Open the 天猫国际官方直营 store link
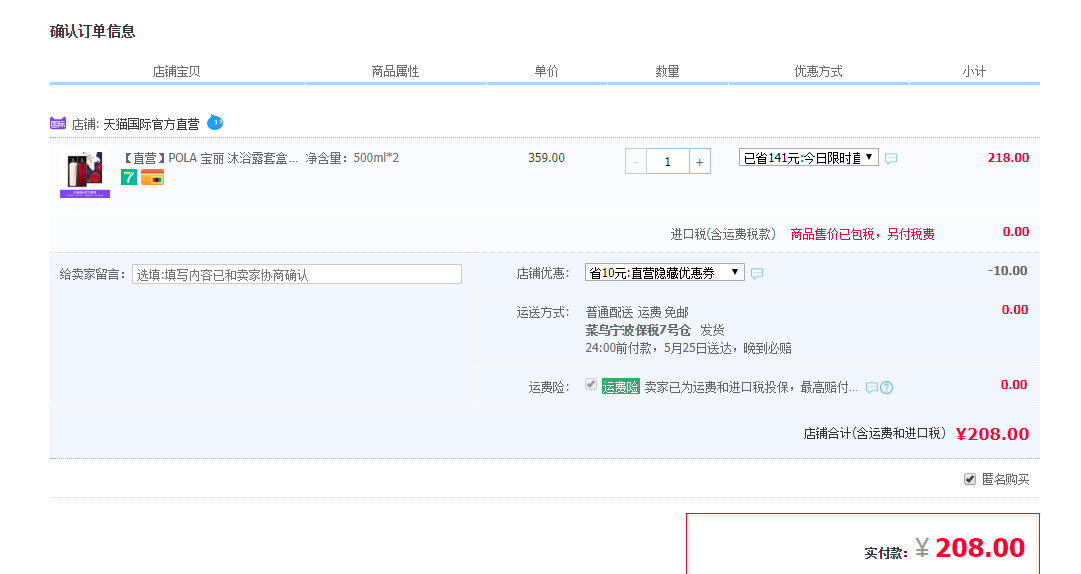The width and height of the screenshot is (1081, 574). pos(151,124)
